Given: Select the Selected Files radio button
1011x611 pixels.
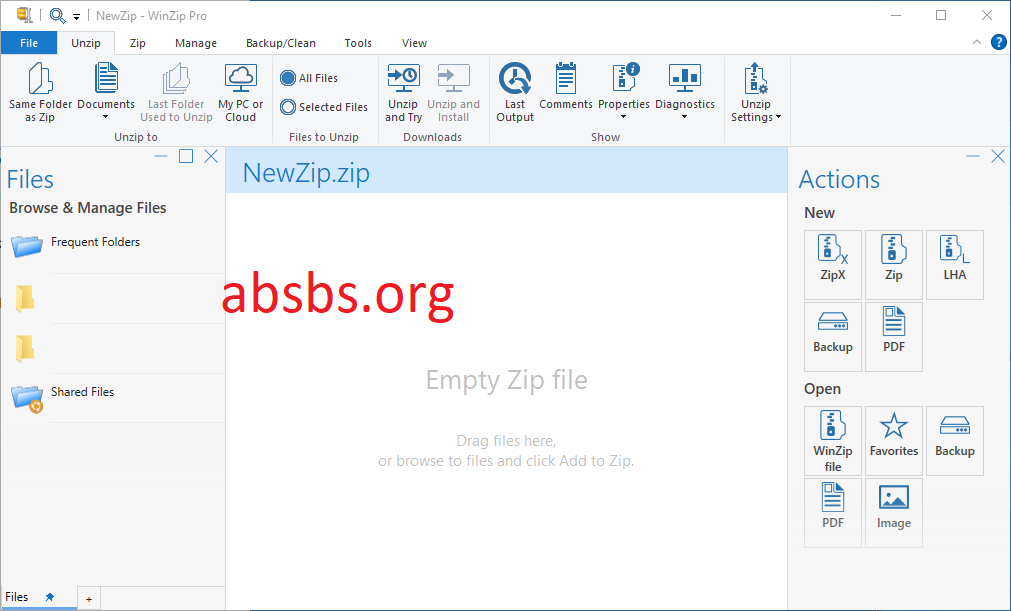Looking at the screenshot, I should click(289, 107).
